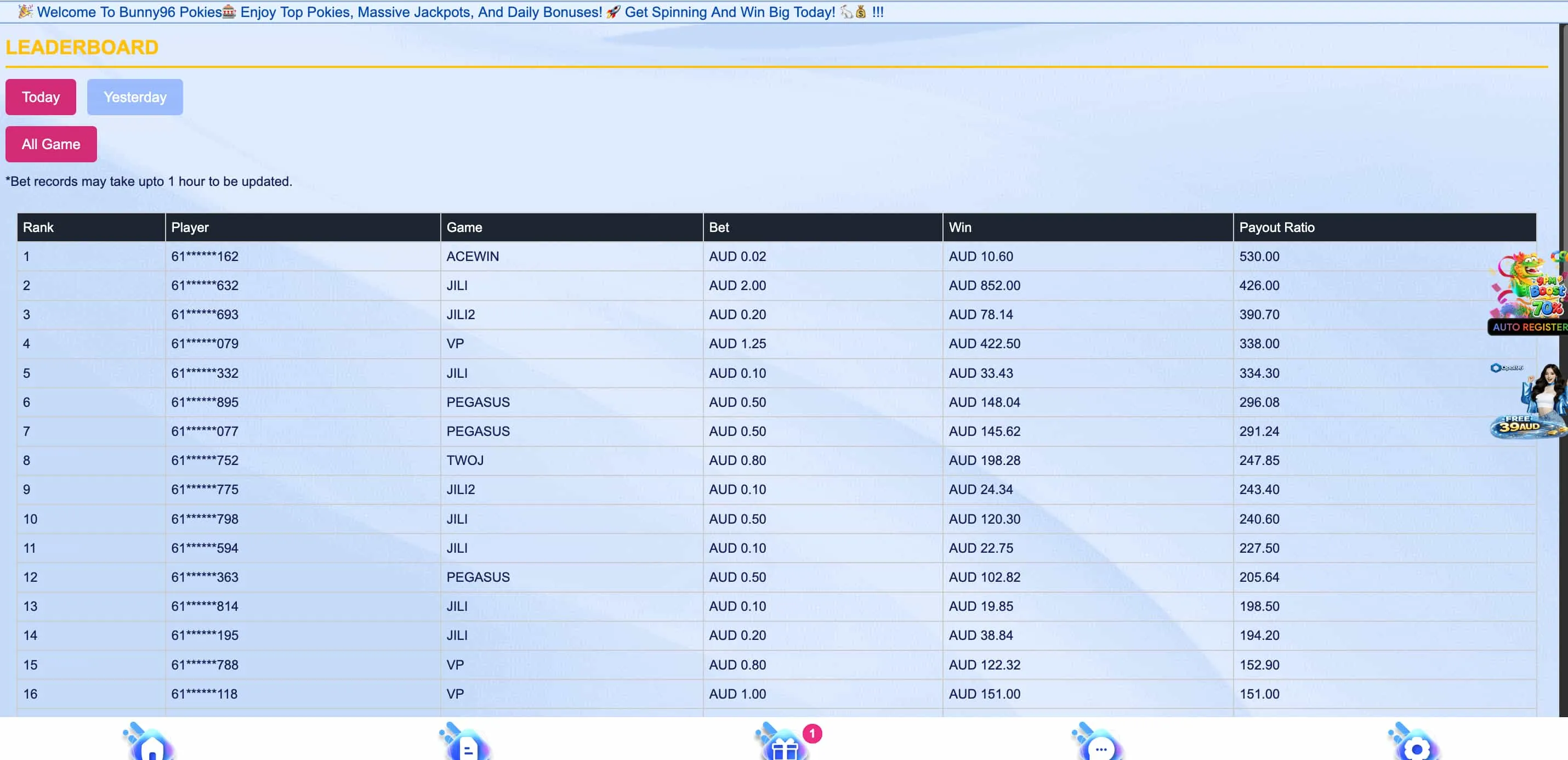Screen dimensions: 1568x760
Task: Click the 426.00 payout ratio
Action: pyautogui.click(x=1259, y=286)
